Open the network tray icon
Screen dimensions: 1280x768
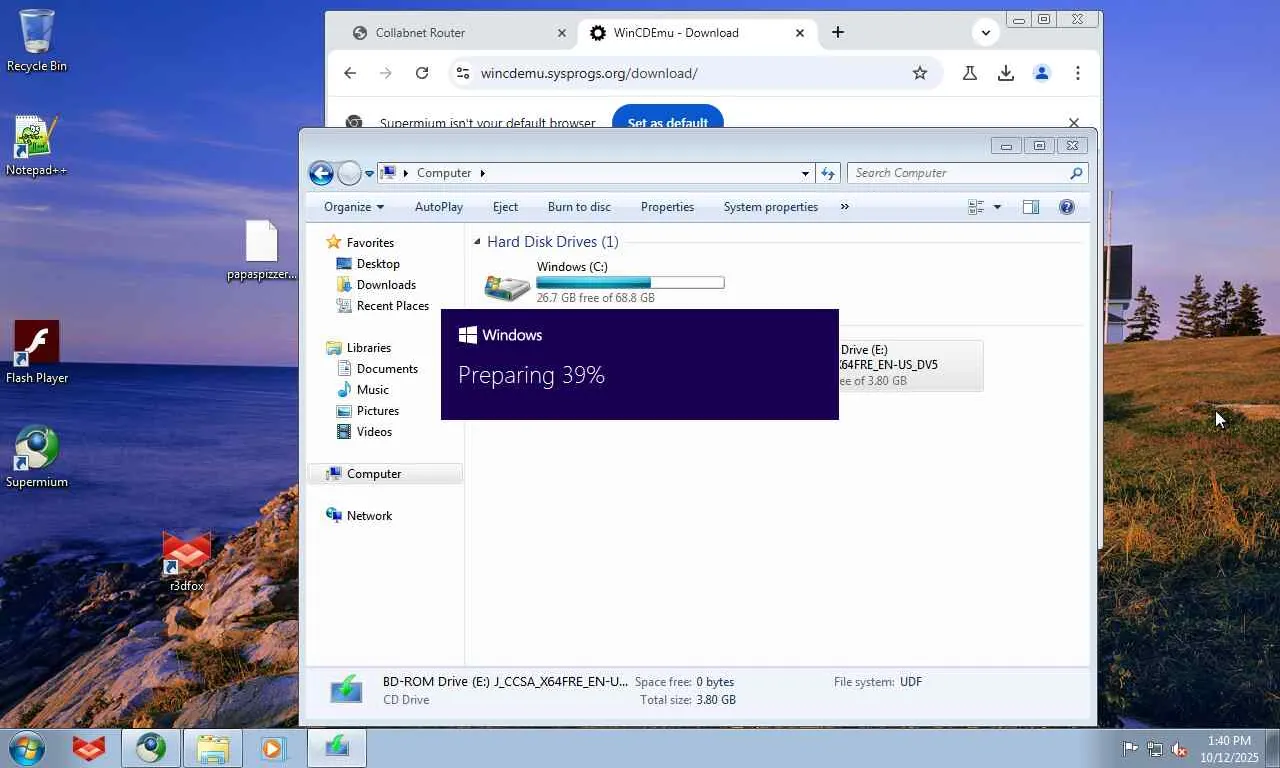coord(1155,749)
